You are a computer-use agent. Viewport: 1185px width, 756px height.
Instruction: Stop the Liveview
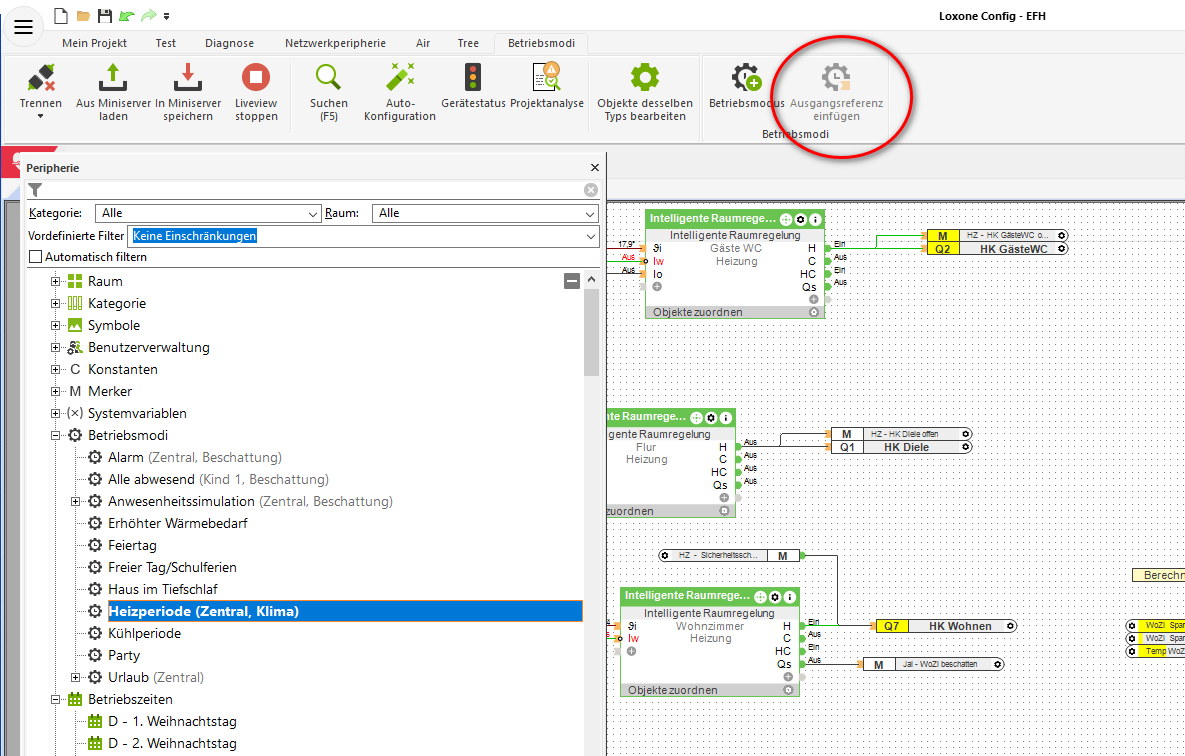256,78
